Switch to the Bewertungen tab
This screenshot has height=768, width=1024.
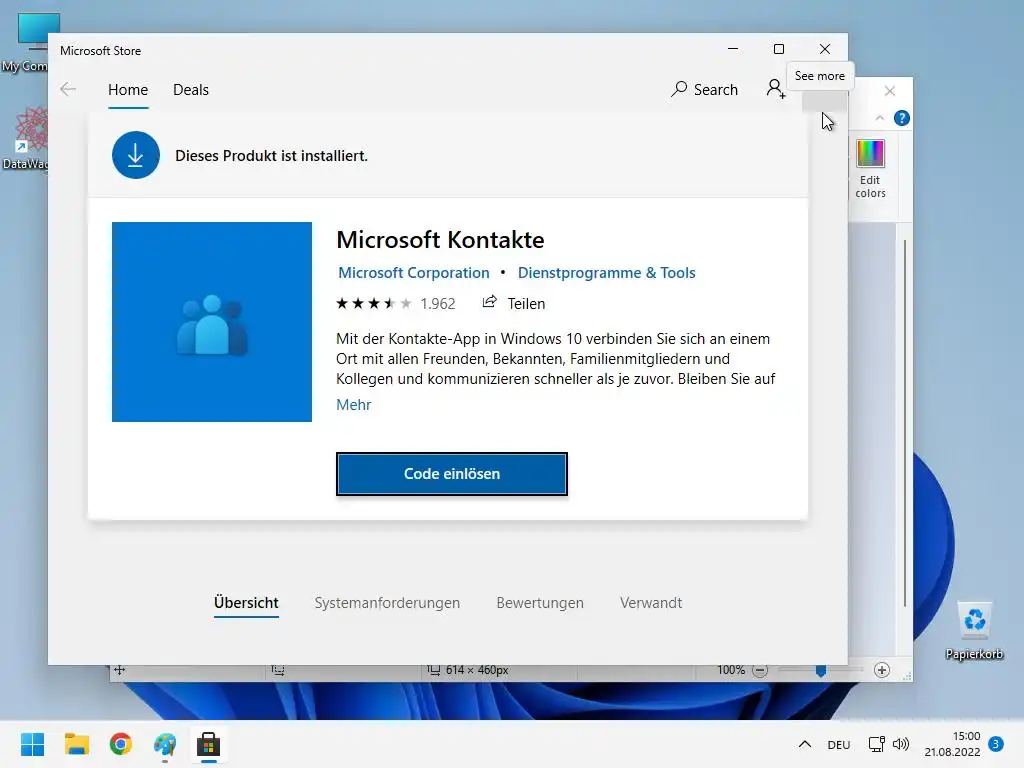(x=540, y=603)
